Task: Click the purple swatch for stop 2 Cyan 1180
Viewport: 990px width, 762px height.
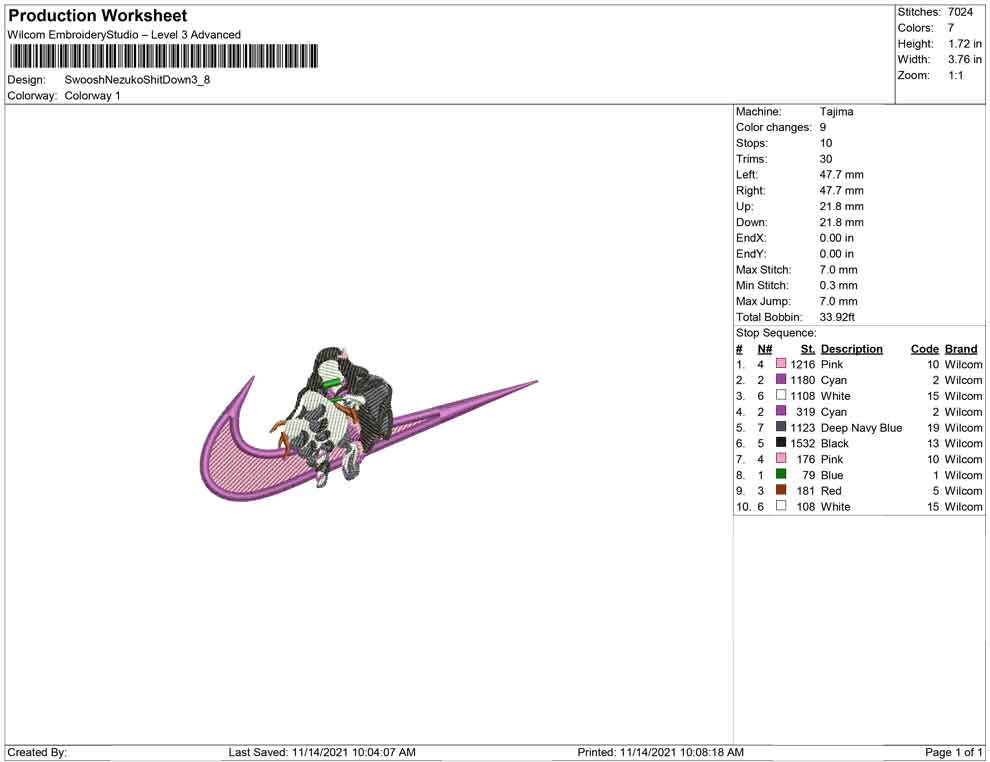Action: pyautogui.click(x=781, y=379)
